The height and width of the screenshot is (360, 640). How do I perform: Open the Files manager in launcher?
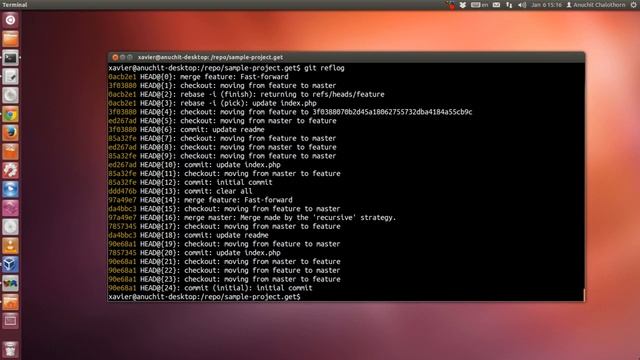(x=11, y=39)
